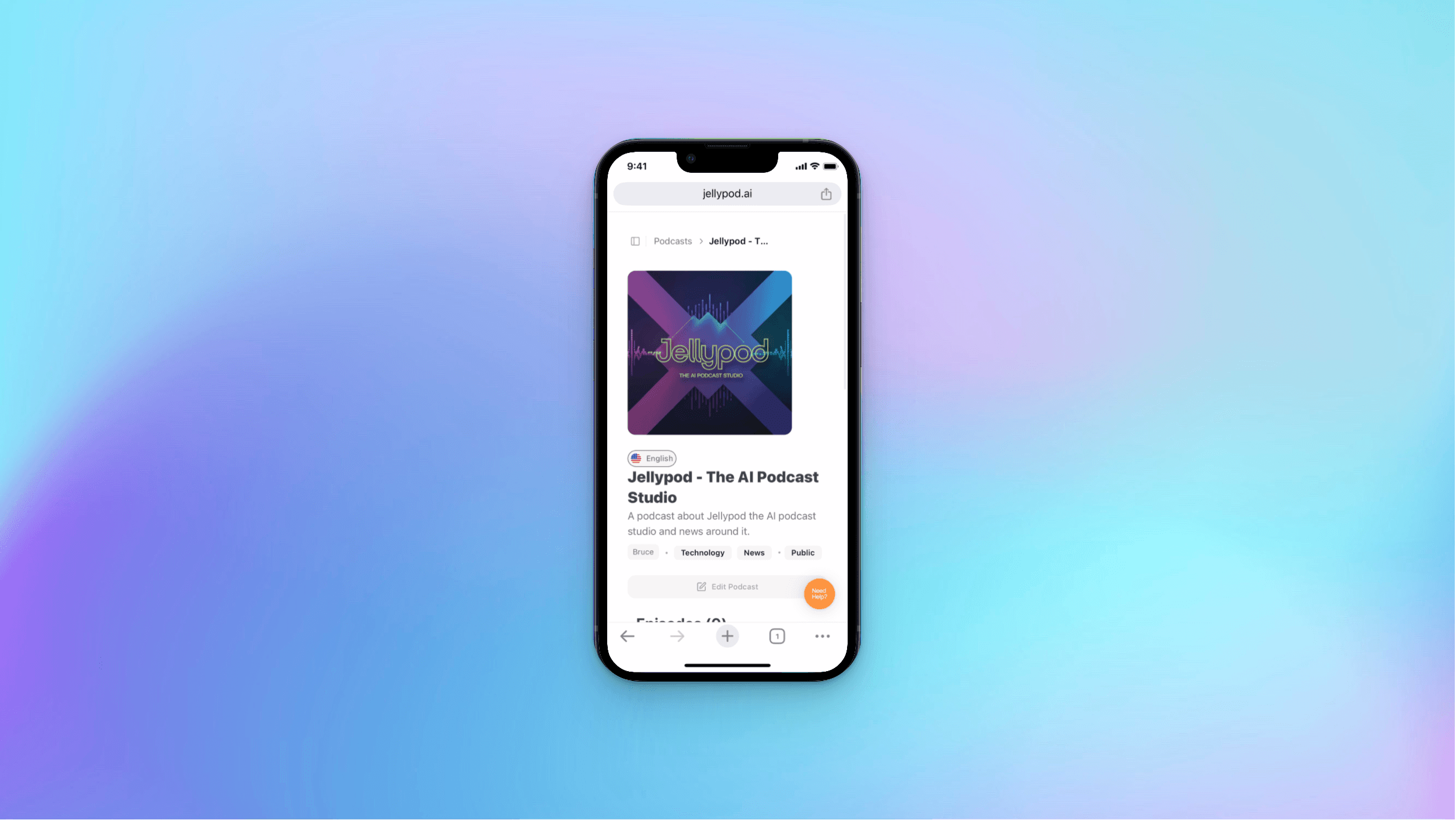Select the Bruce author tag filter
1456x820 pixels.
point(642,552)
